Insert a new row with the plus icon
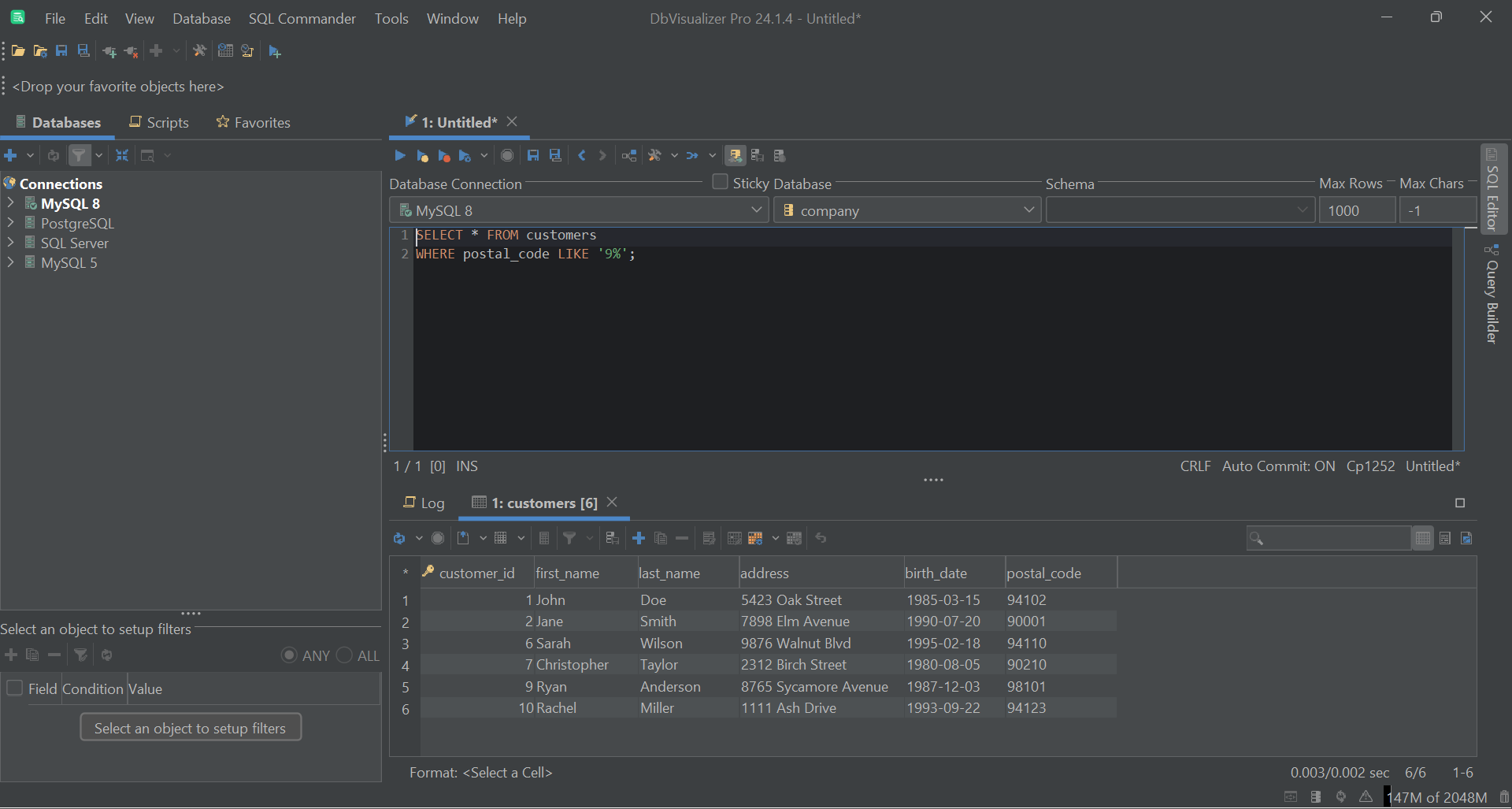The height and width of the screenshot is (809, 1512). (638, 538)
